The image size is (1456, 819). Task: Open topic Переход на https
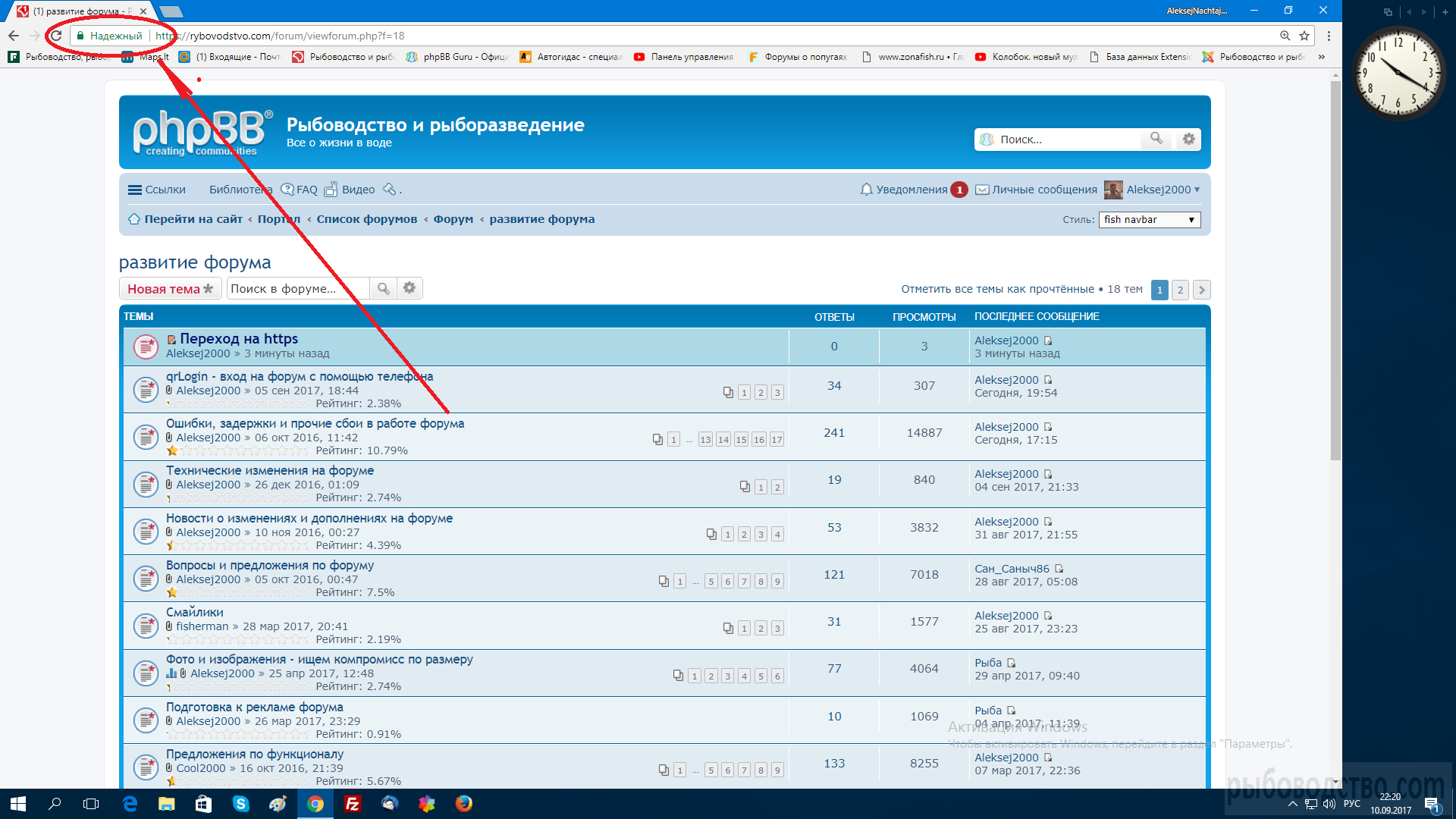tap(239, 339)
